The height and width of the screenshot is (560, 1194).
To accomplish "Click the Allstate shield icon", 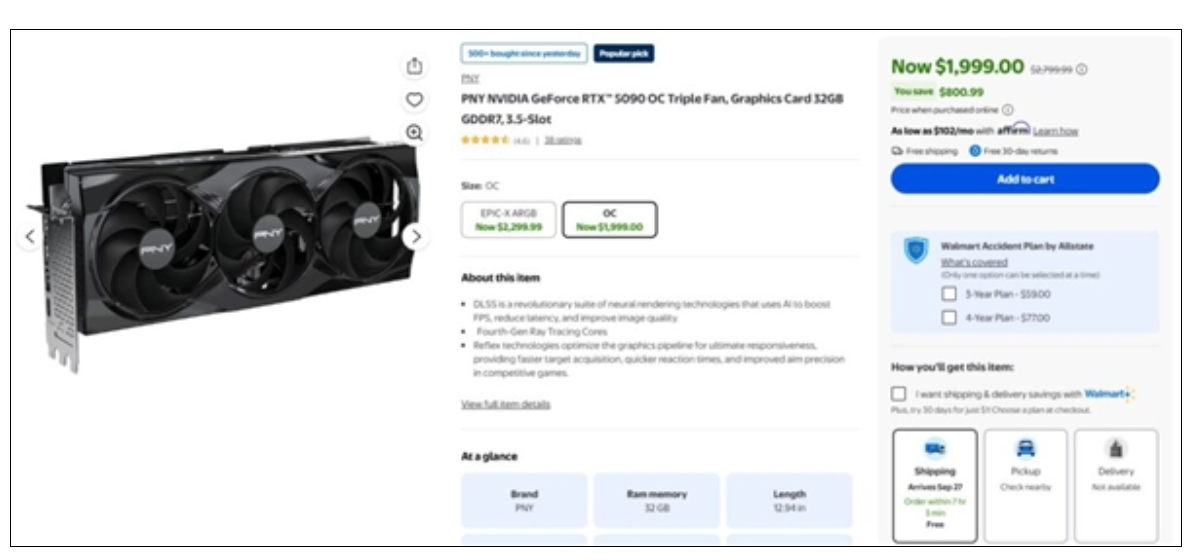I will point(915,250).
